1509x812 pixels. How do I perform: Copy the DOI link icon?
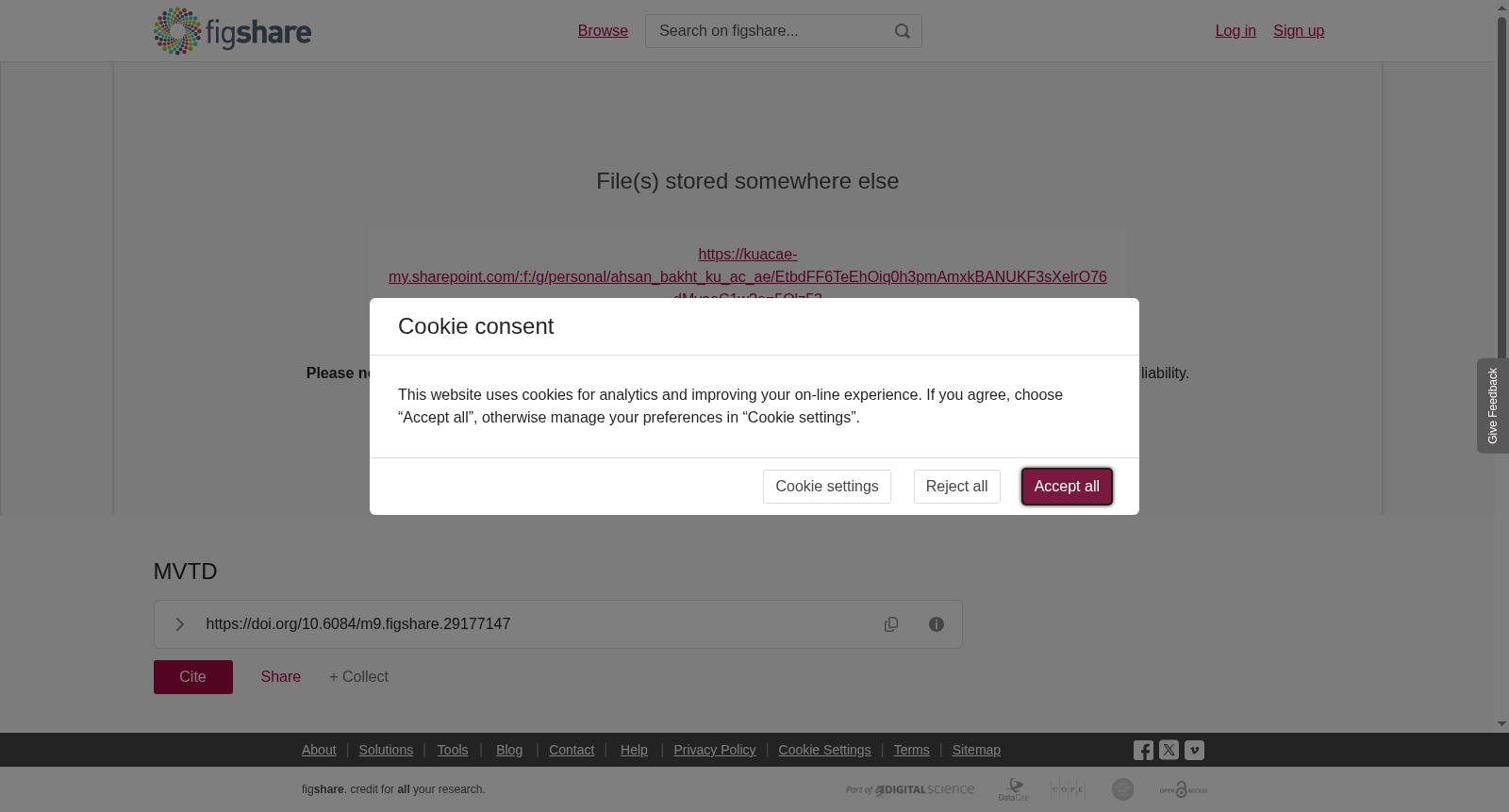point(891,624)
